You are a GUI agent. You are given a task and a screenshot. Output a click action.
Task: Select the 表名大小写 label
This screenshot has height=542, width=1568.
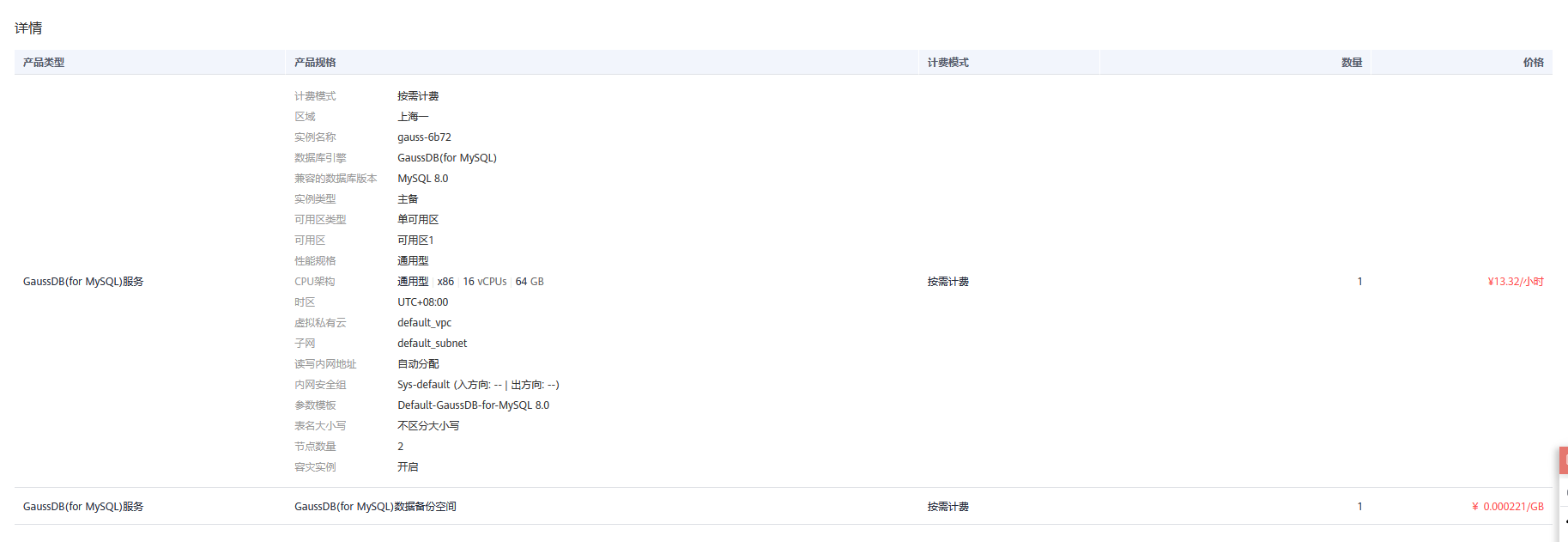click(x=320, y=426)
